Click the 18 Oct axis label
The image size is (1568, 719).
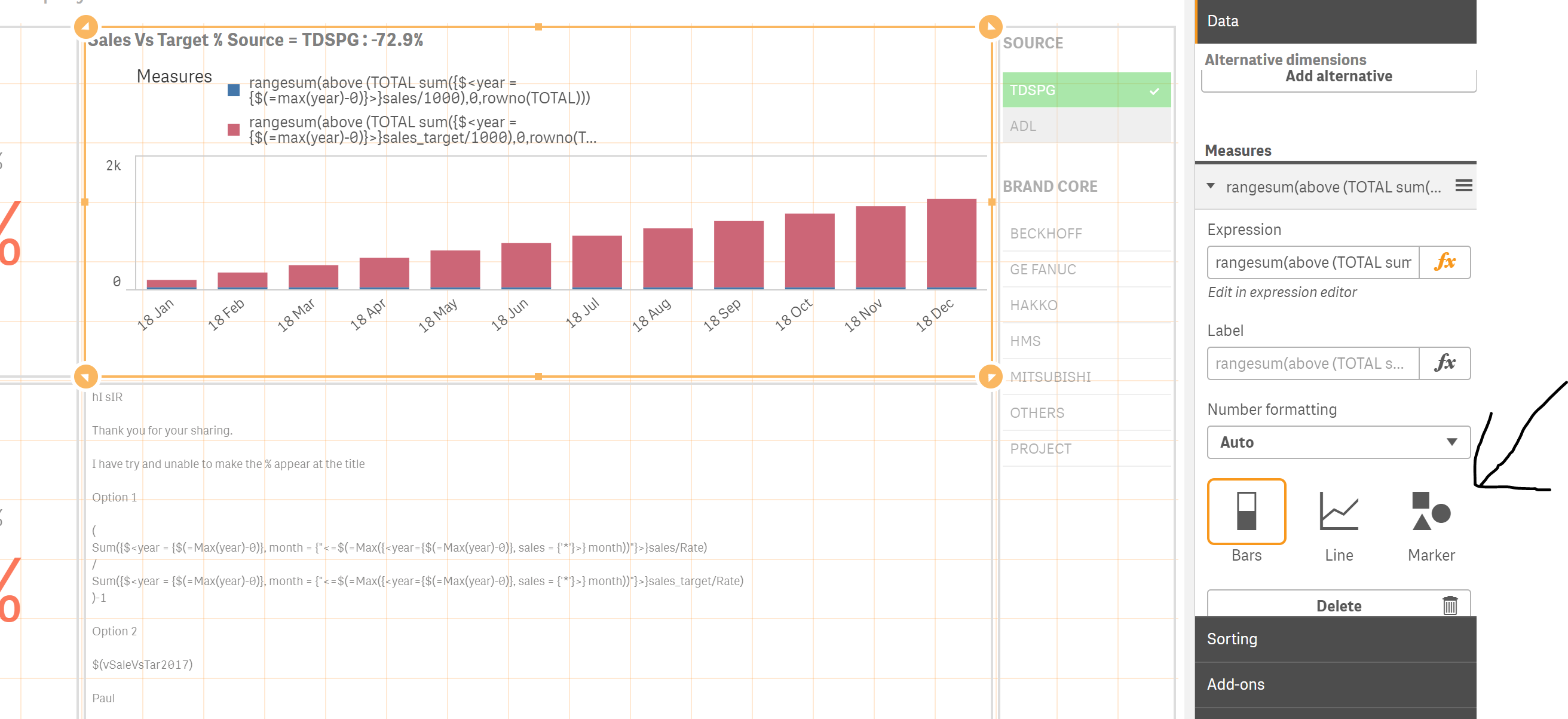coord(793,314)
